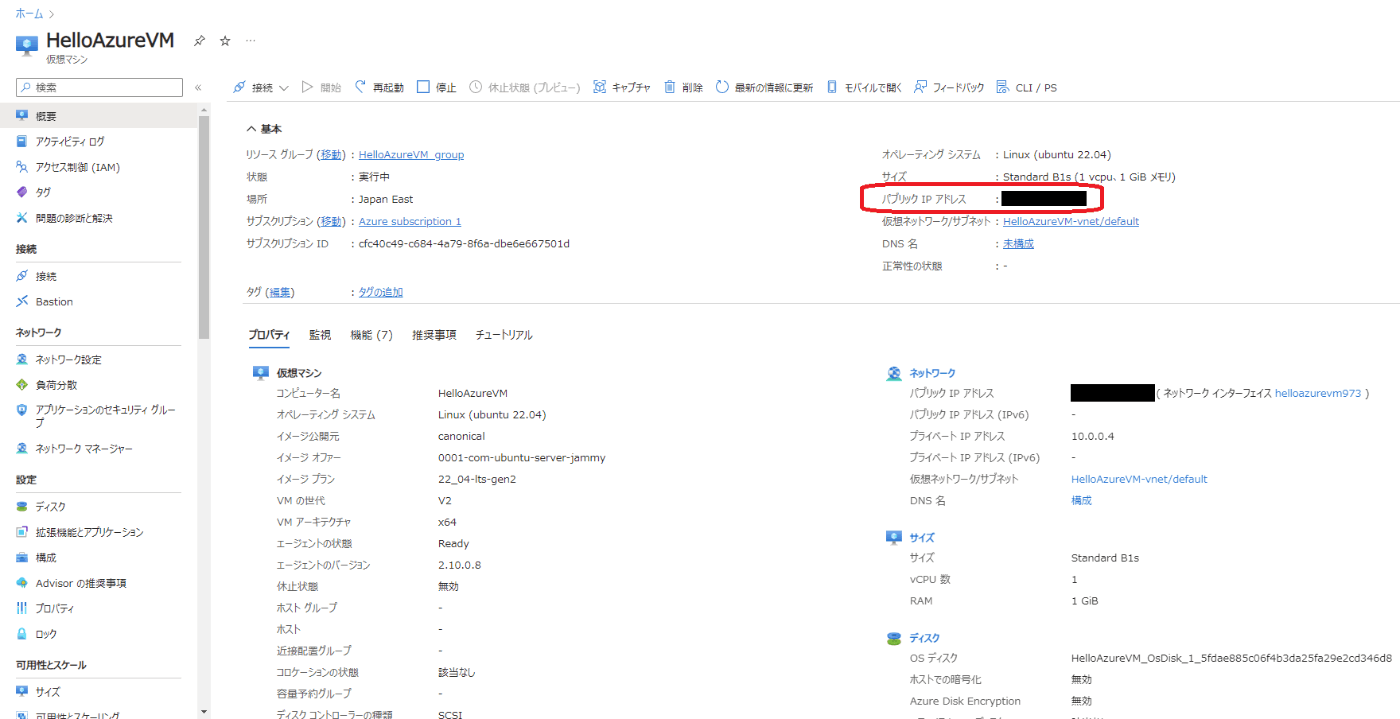The height and width of the screenshot is (719, 1400).
Task: Click subscription ID value cfc40c49-c684
Action: (x=464, y=244)
